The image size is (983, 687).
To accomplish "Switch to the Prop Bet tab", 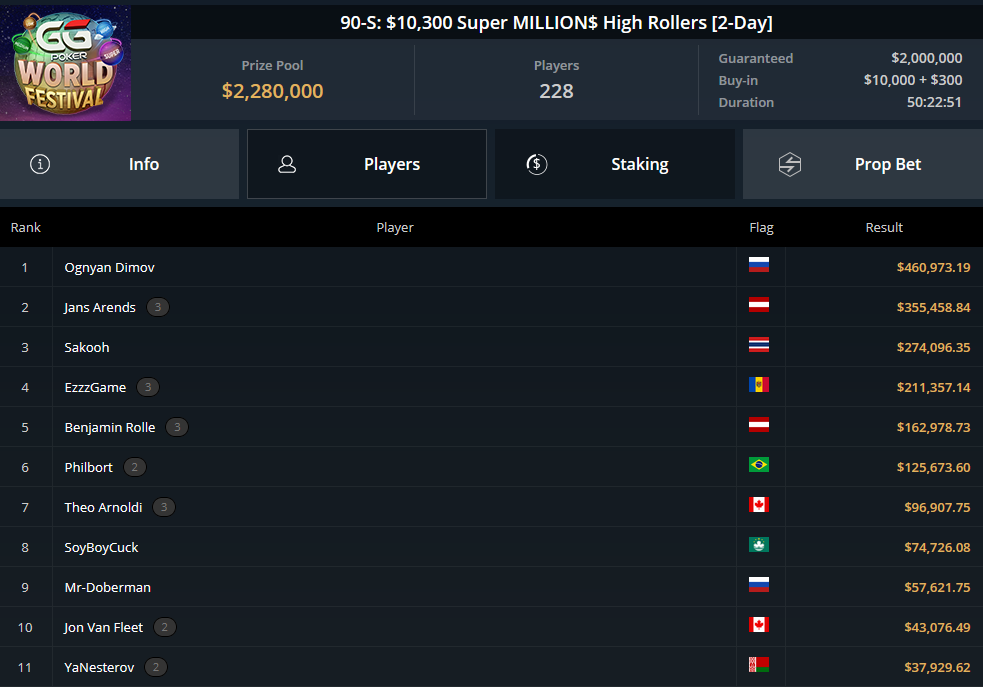I will pyautogui.click(x=863, y=164).
